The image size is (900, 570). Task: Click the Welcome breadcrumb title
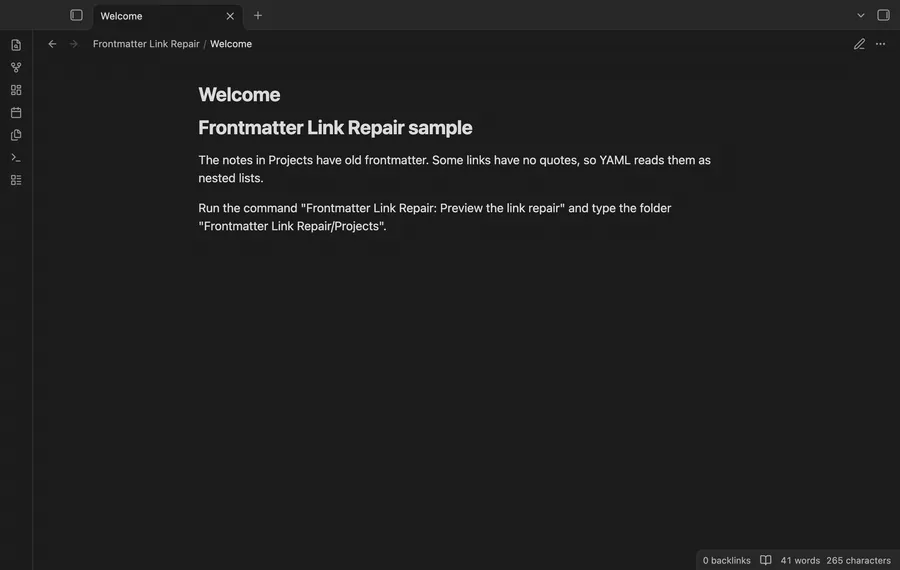pos(231,44)
